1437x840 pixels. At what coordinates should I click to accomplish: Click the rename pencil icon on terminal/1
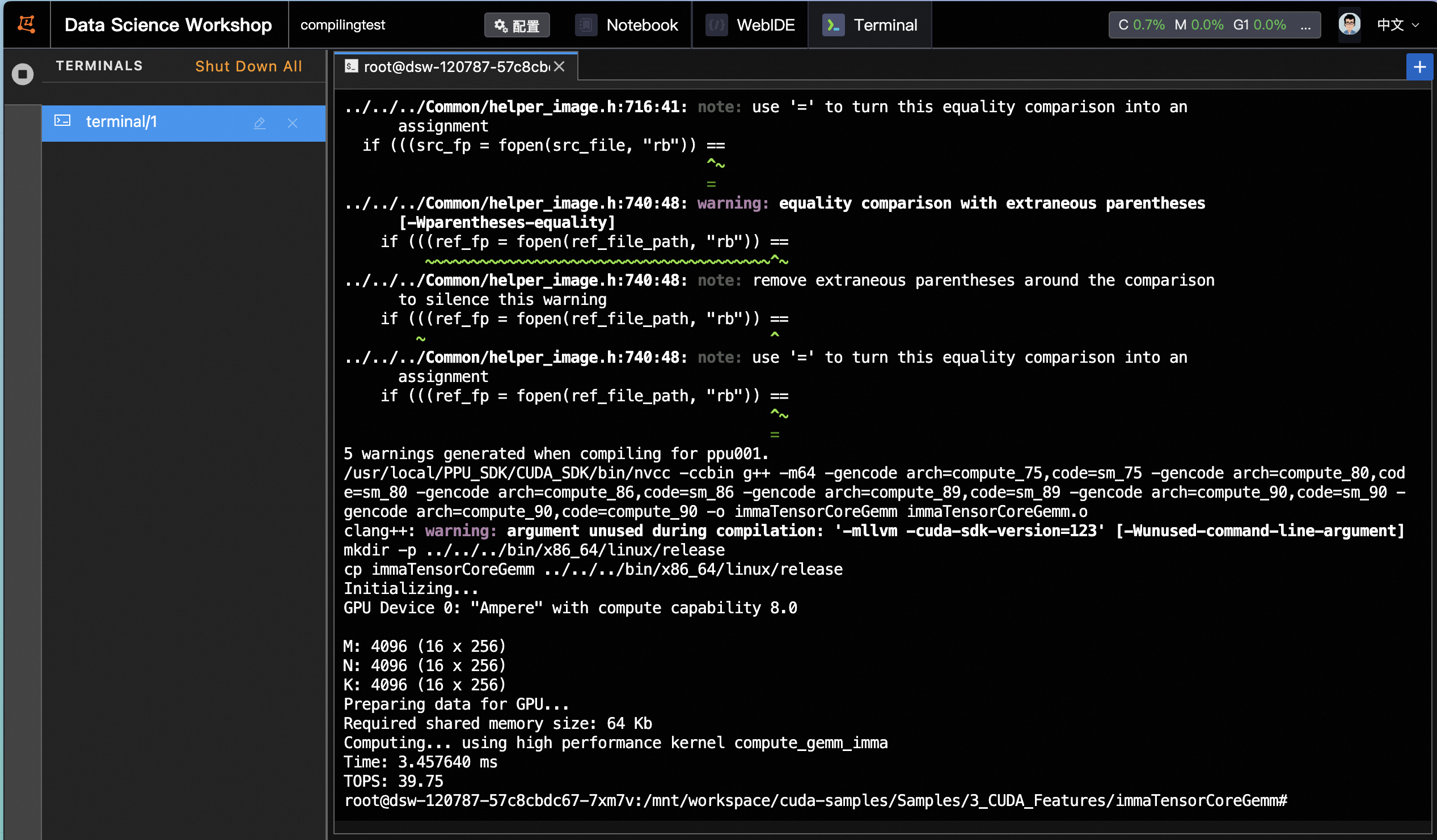(260, 122)
